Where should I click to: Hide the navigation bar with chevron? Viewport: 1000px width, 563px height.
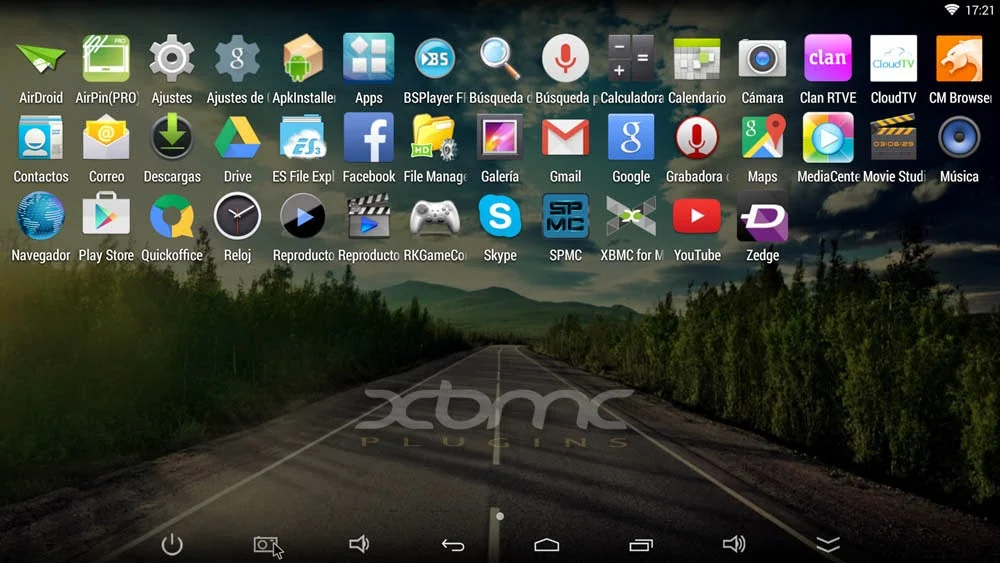pyautogui.click(x=828, y=544)
